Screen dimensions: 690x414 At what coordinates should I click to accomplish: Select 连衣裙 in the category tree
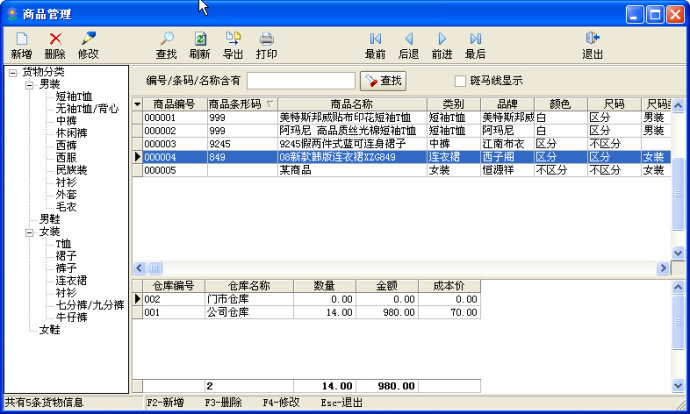point(71,280)
